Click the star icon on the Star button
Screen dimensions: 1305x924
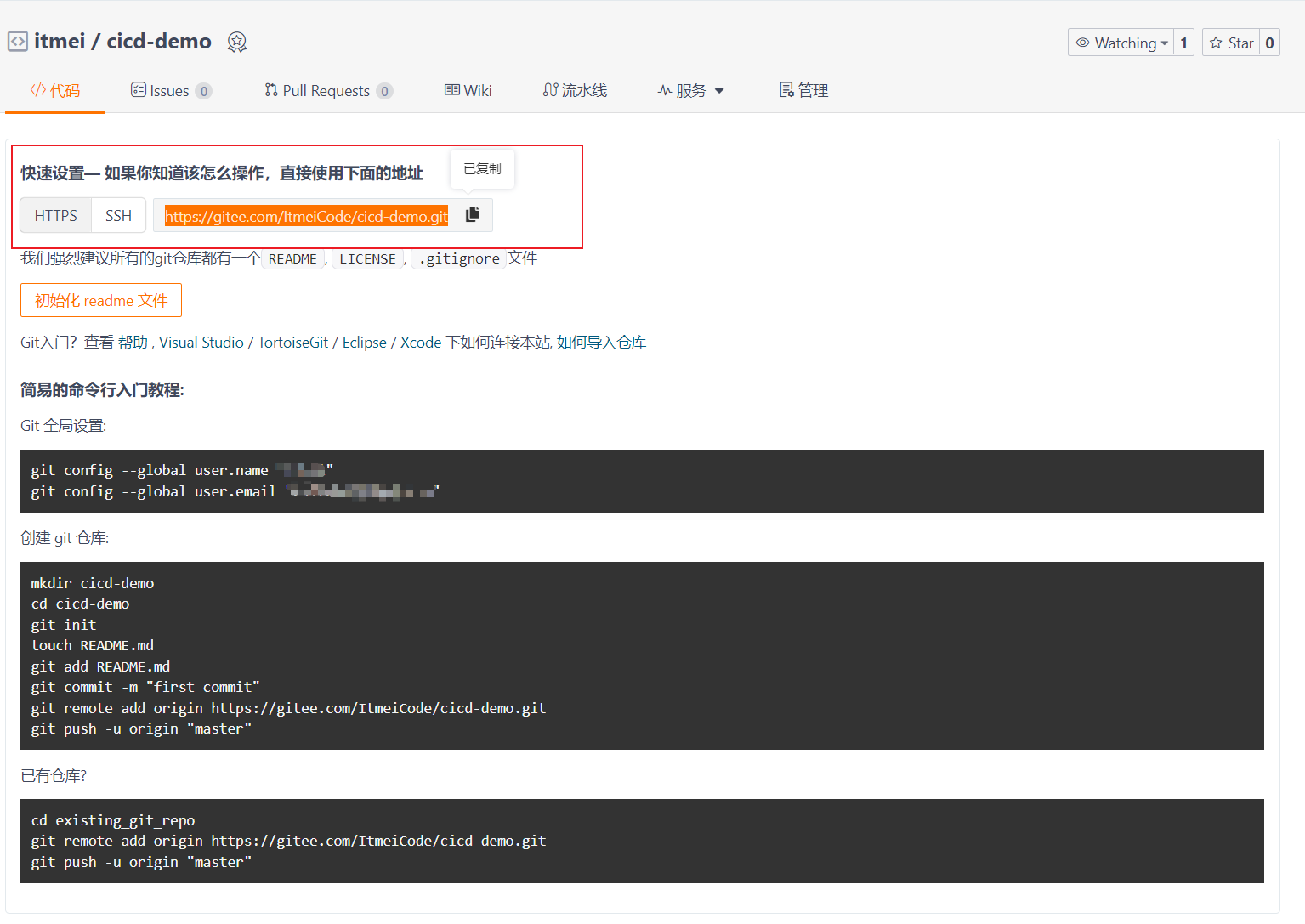click(1217, 43)
